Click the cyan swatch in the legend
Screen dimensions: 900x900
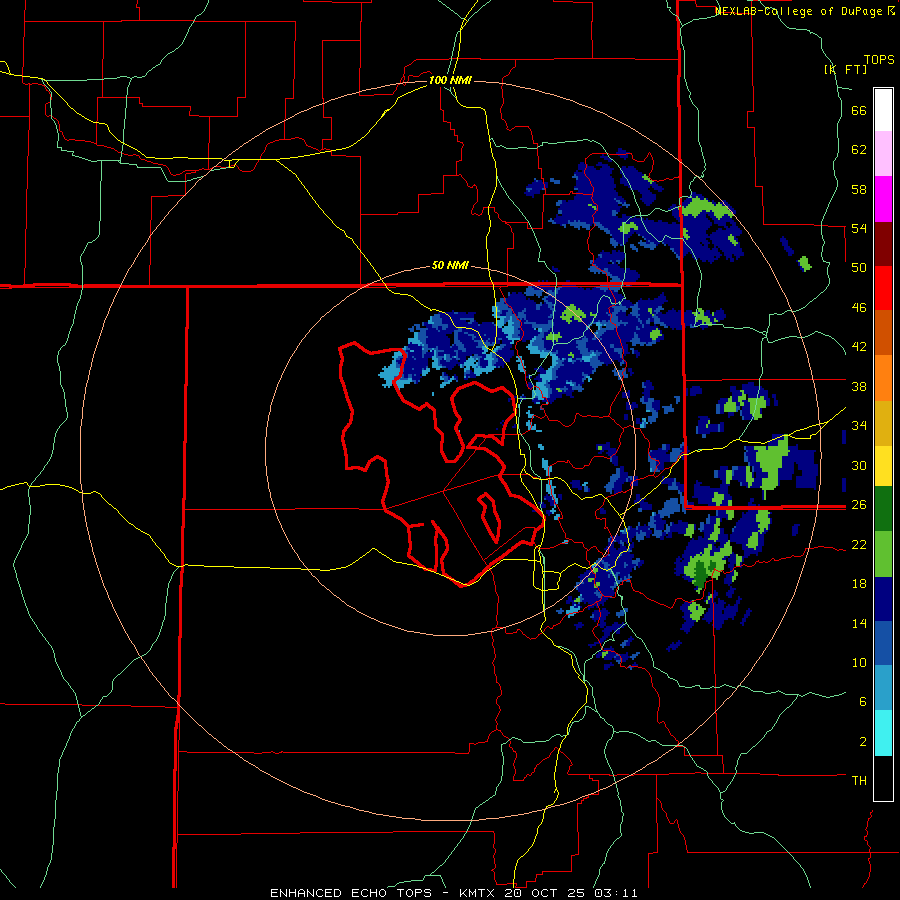click(x=883, y=734)
